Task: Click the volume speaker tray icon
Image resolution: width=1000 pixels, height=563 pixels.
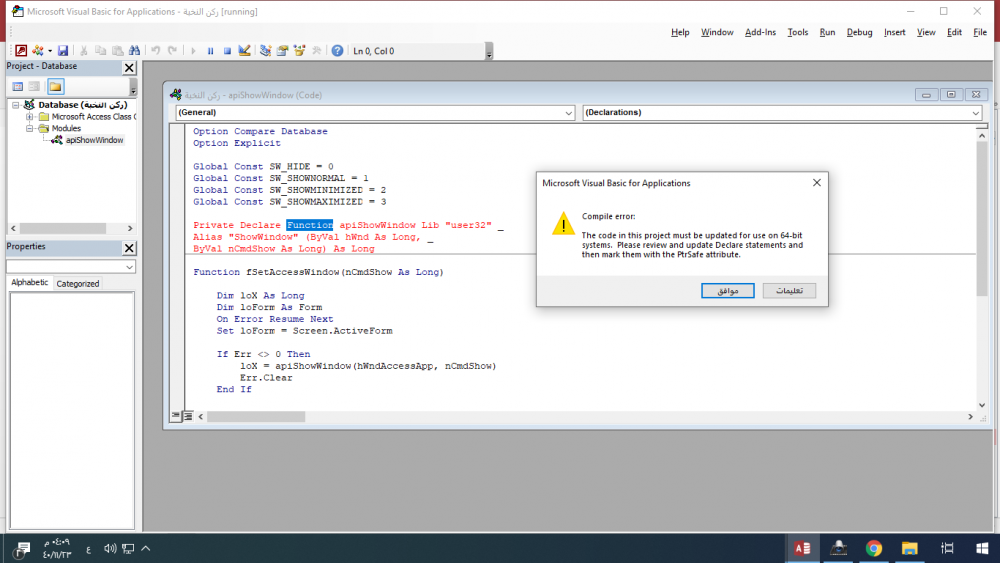Action: point(110,548)
